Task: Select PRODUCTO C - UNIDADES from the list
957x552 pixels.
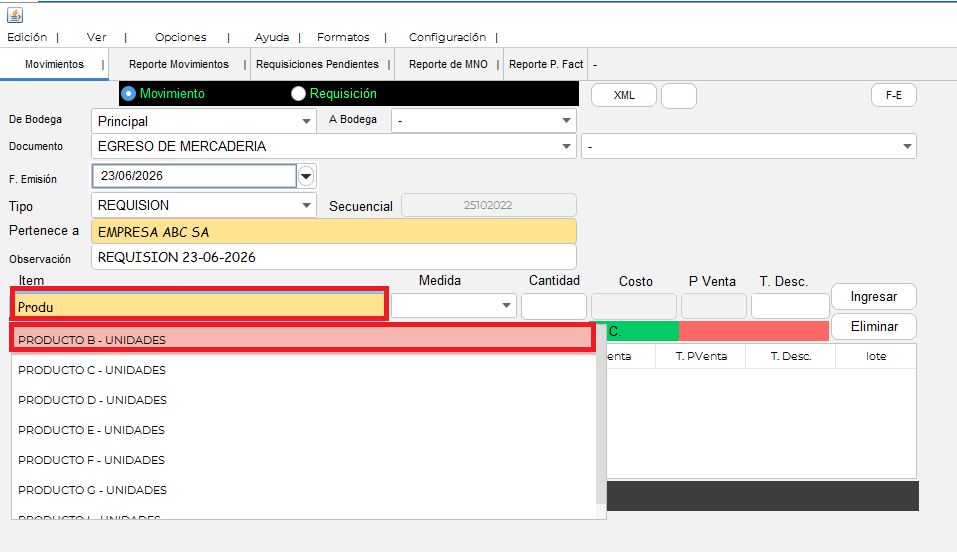Action: coord(303,370)
